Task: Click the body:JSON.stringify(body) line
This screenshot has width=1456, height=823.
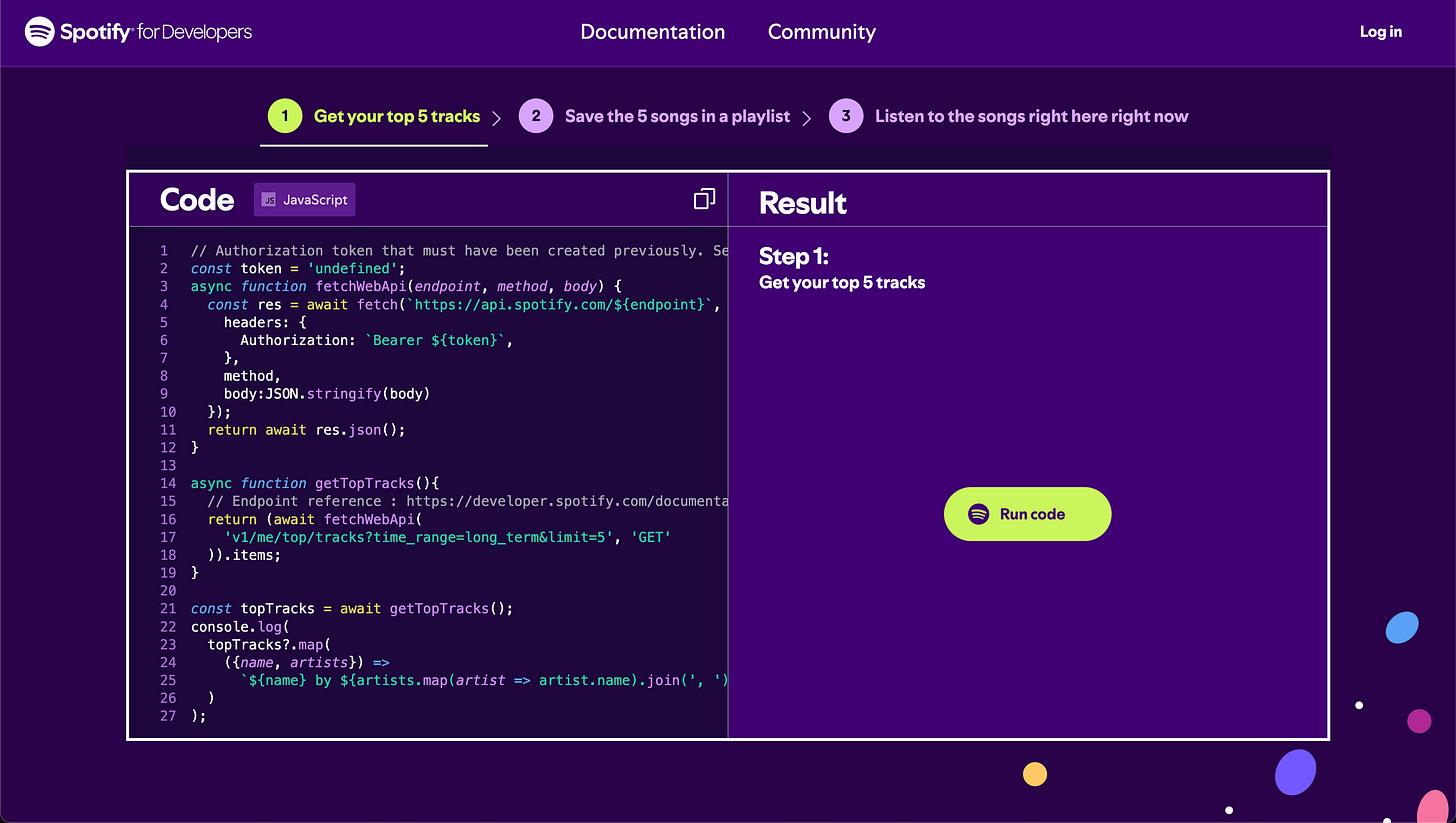Action: pos(327,393)
